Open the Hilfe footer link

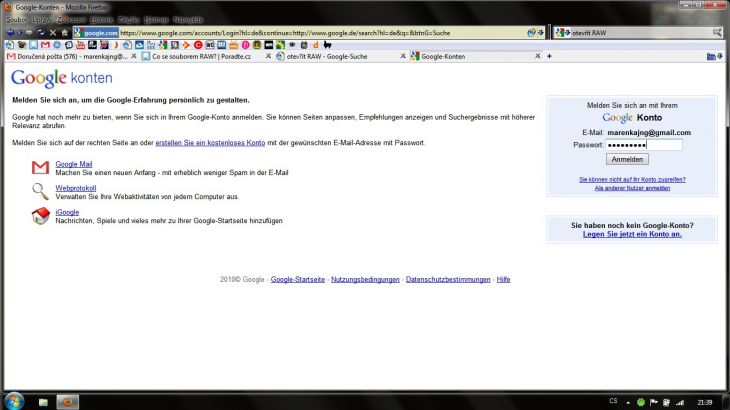click(x=503, y=279)
